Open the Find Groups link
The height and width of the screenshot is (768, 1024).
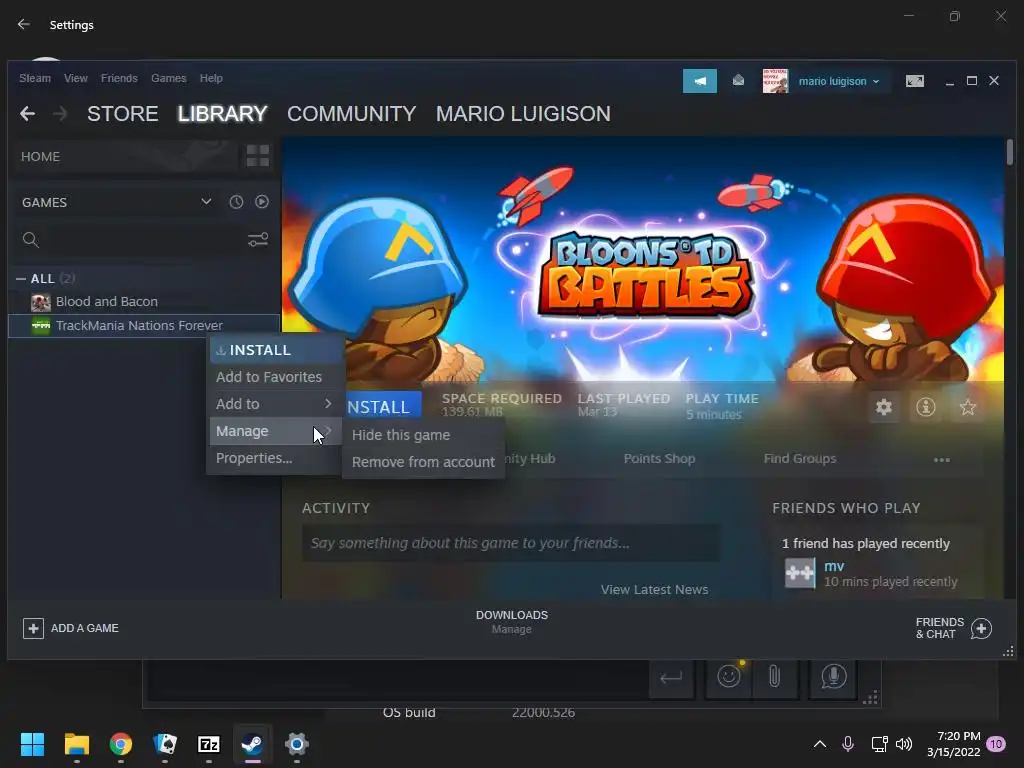click(799, 458)
